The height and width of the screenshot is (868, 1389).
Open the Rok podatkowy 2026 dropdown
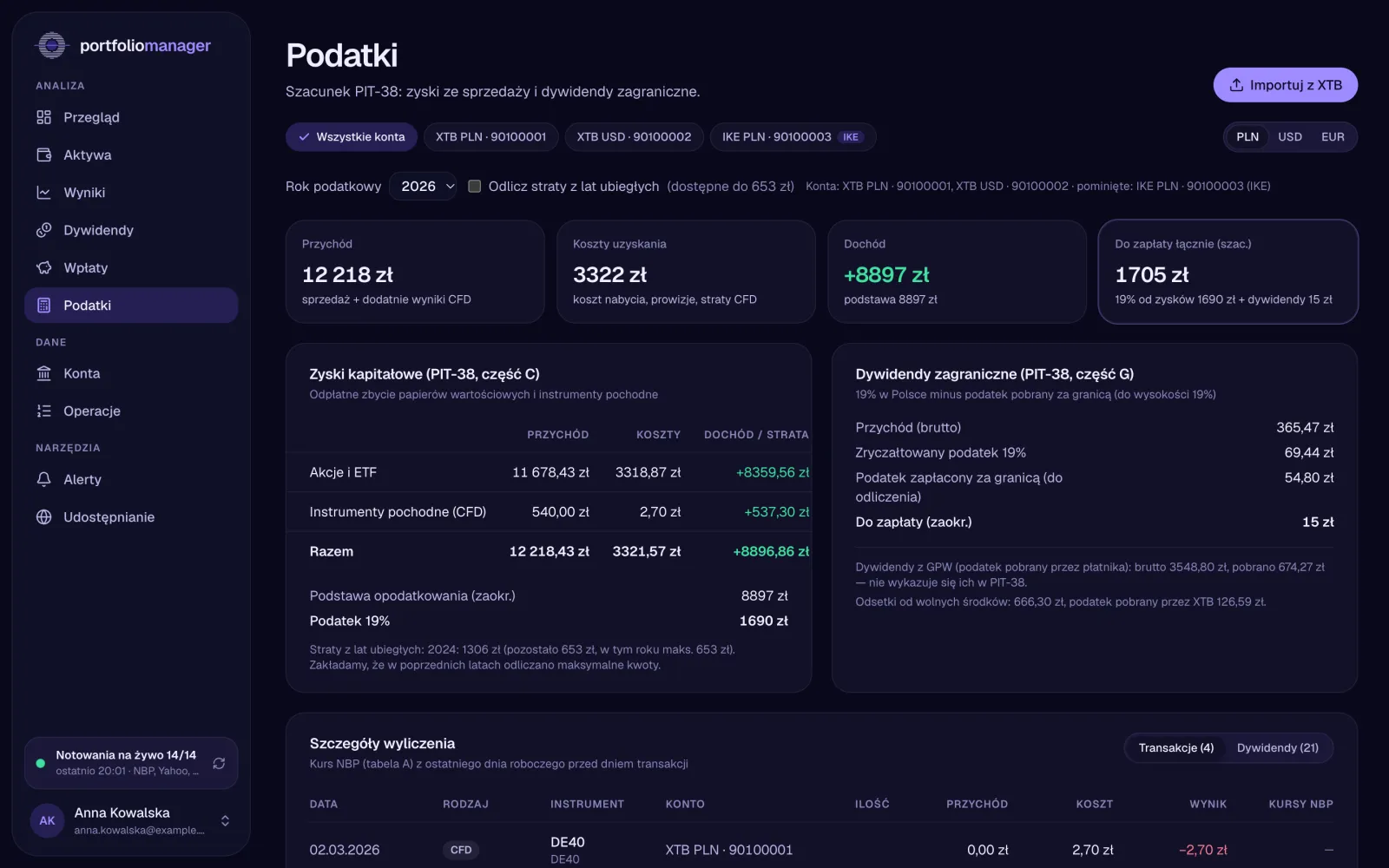423,186
